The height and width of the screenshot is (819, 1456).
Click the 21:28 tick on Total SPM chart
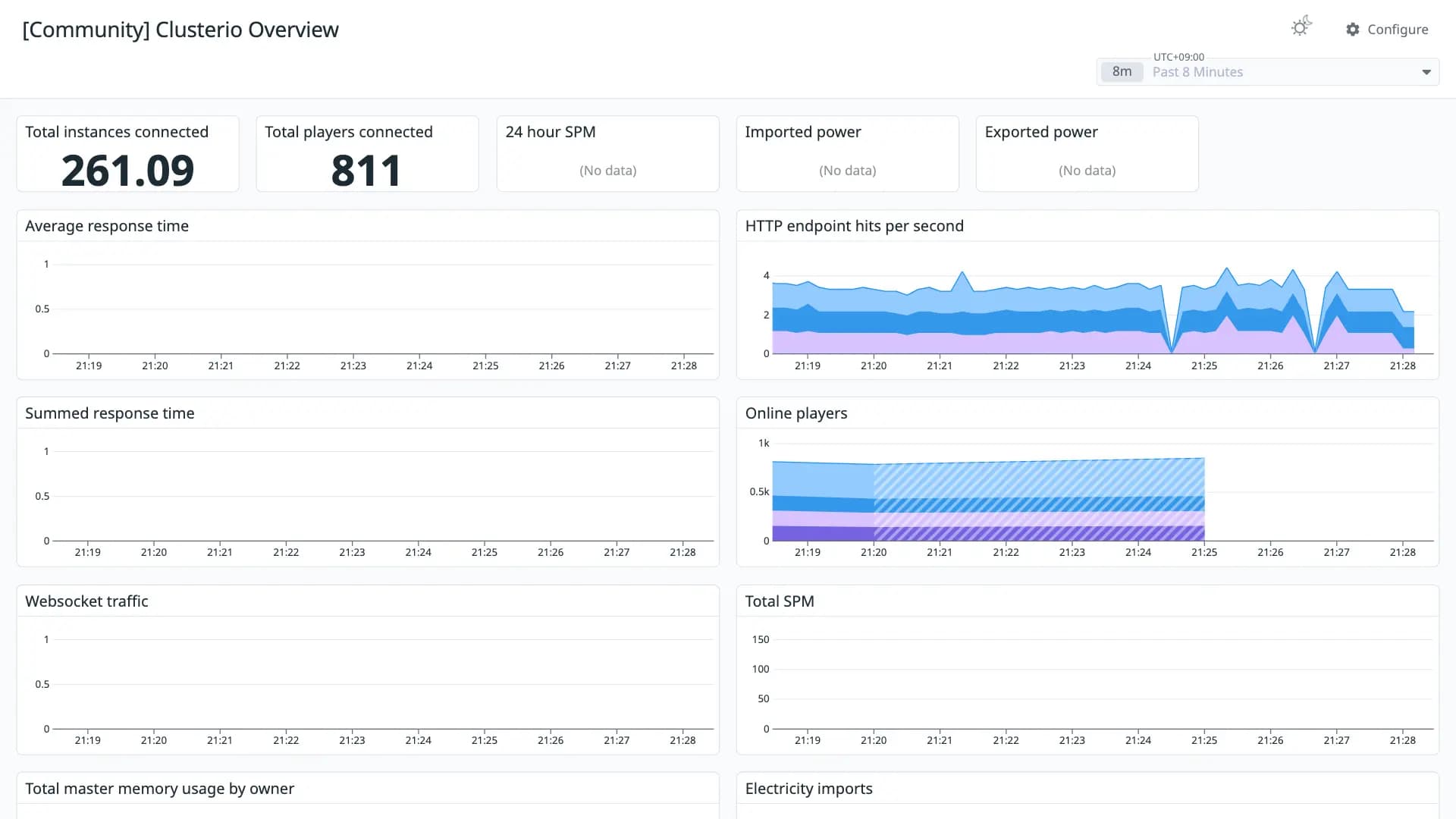coord(1403,740)
